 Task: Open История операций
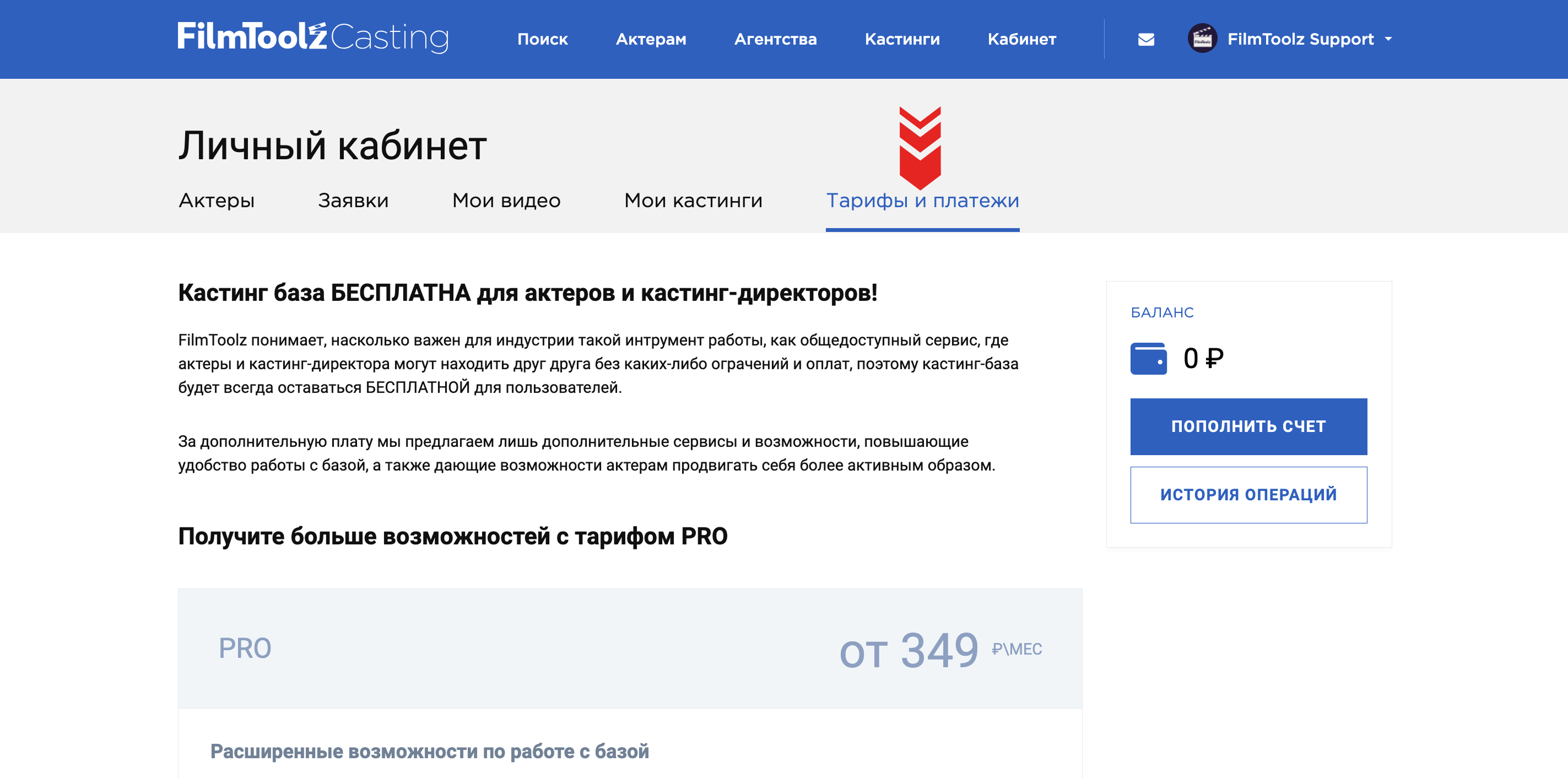(1248, 494)
